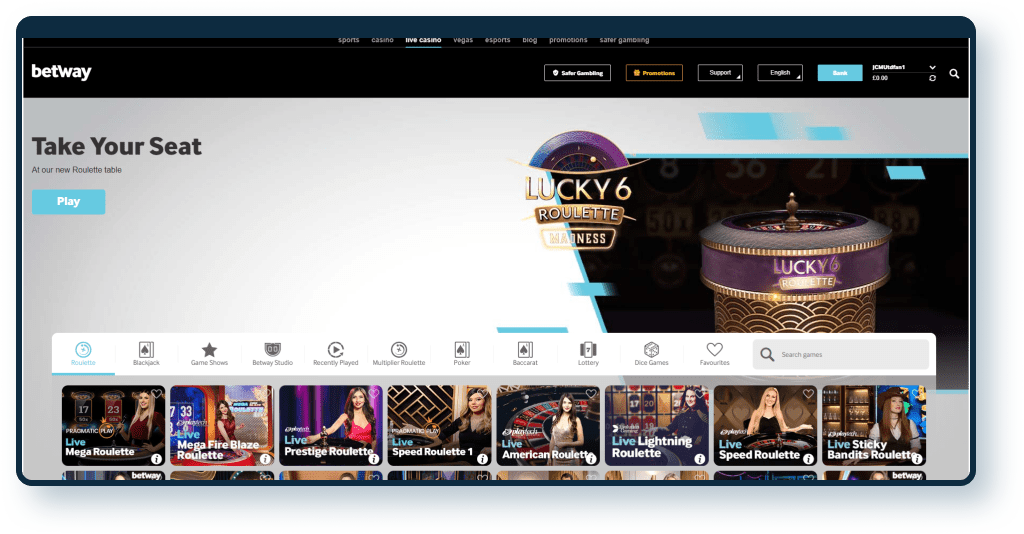Click the search magnifier in the header
1024x534 pixels.
[x=954, y=73]
